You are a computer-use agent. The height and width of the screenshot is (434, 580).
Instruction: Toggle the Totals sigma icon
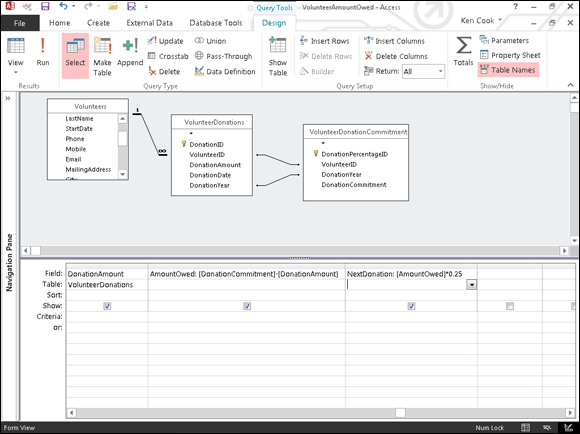463,51
